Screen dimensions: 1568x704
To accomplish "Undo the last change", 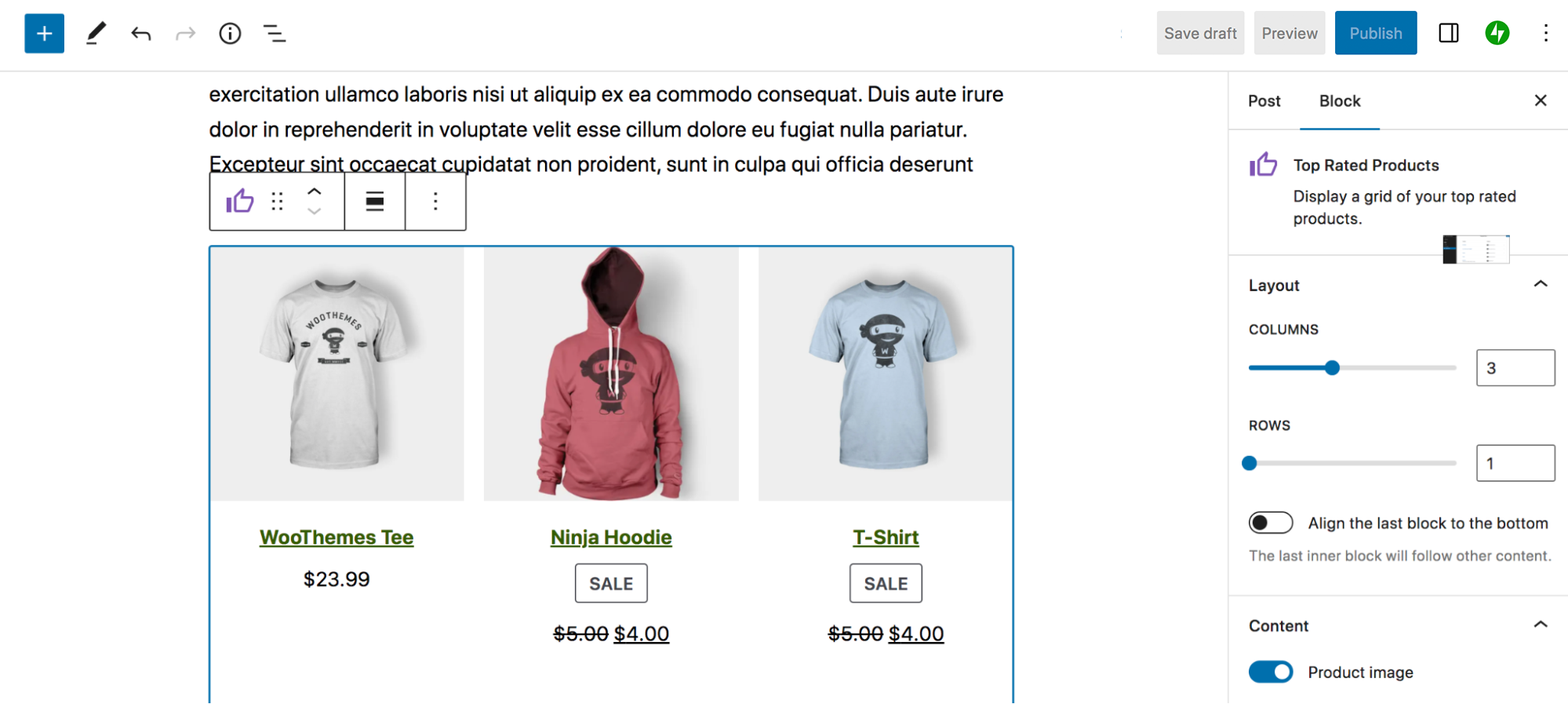I will click(141, 34).
